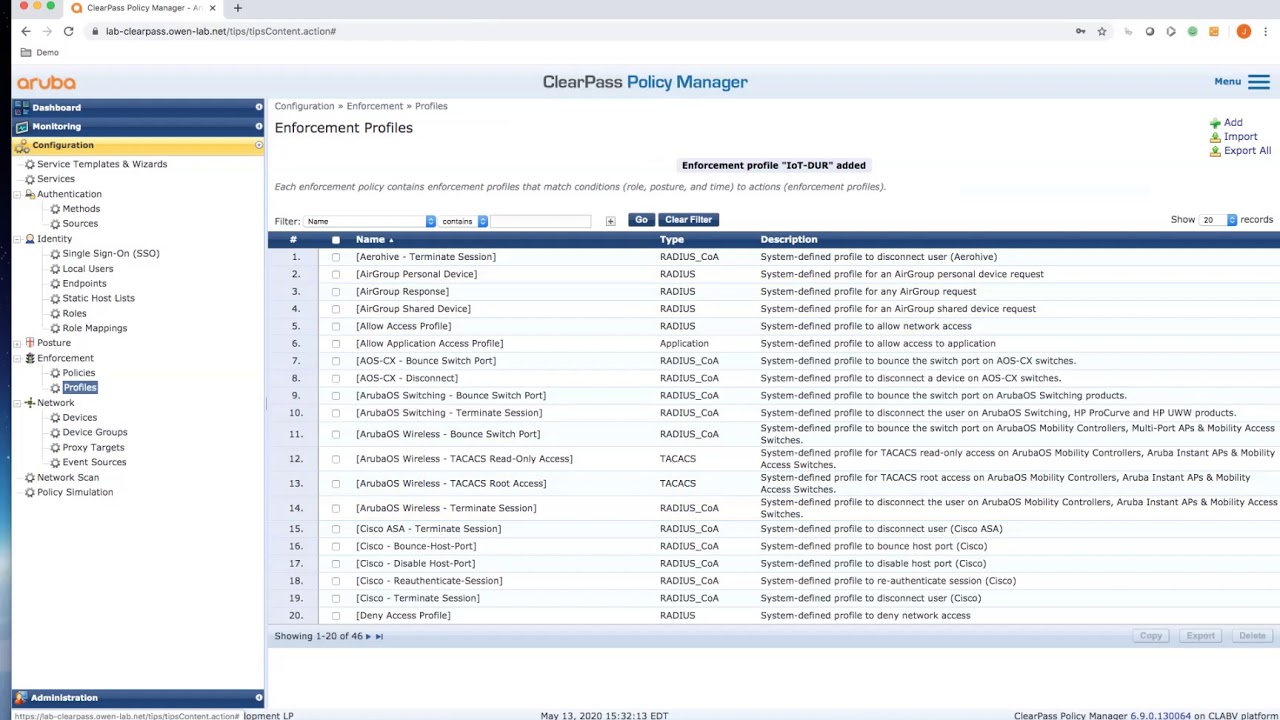Sort by the Name column header
The height and width of the screenshot is (720, 1280).
(x=371, y=240)
